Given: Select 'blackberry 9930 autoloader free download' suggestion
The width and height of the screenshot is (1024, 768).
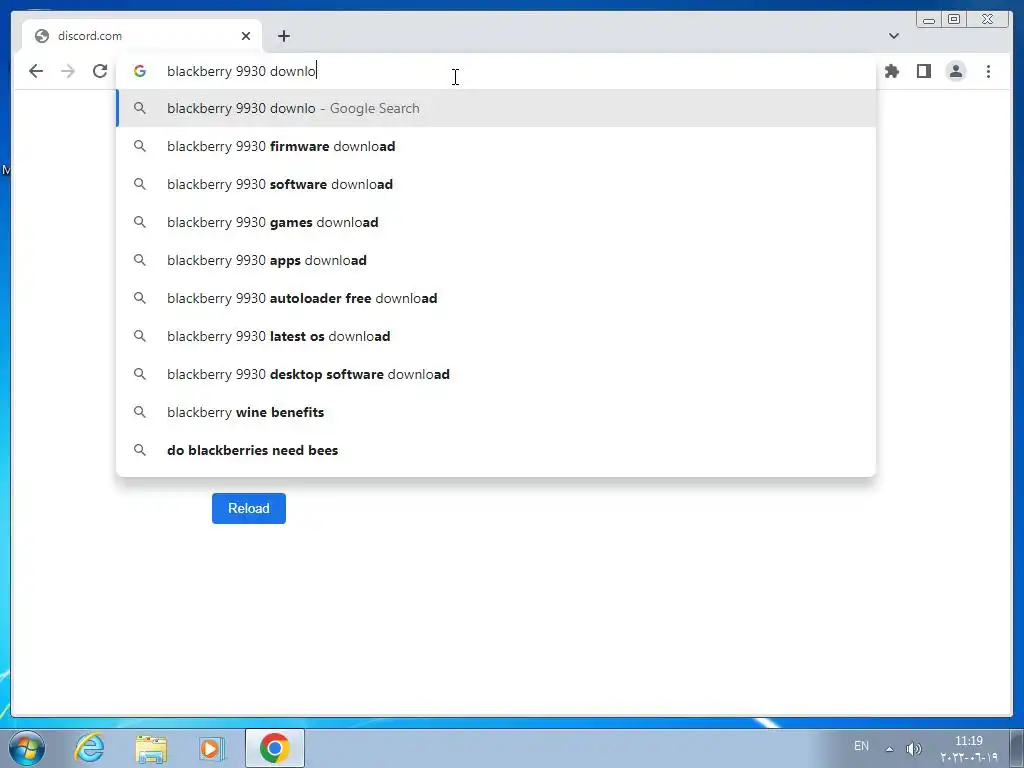Looking at the screenshot, I should (x=496, y=298).
